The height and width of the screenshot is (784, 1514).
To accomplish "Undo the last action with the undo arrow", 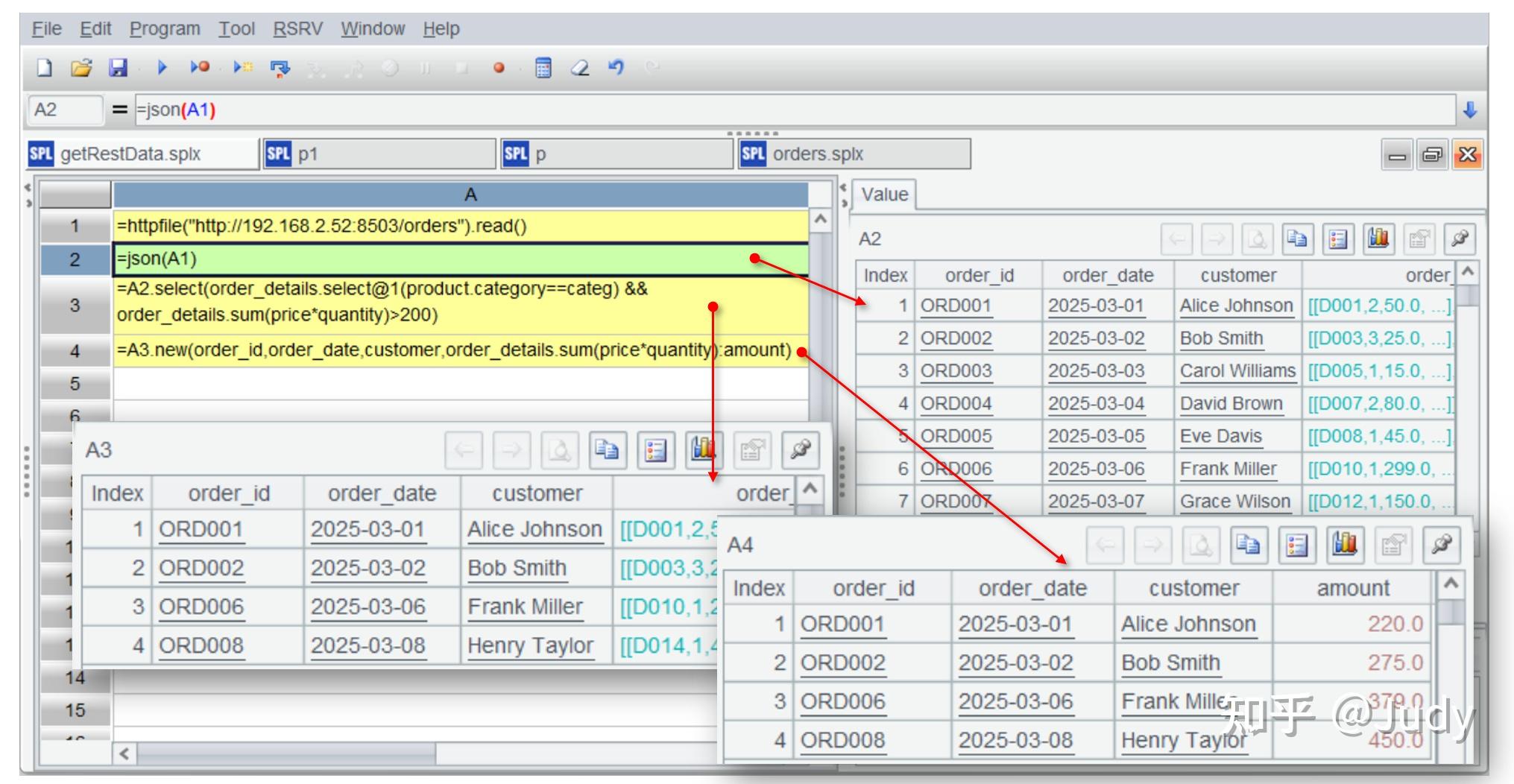I will [x=616, y=68].
